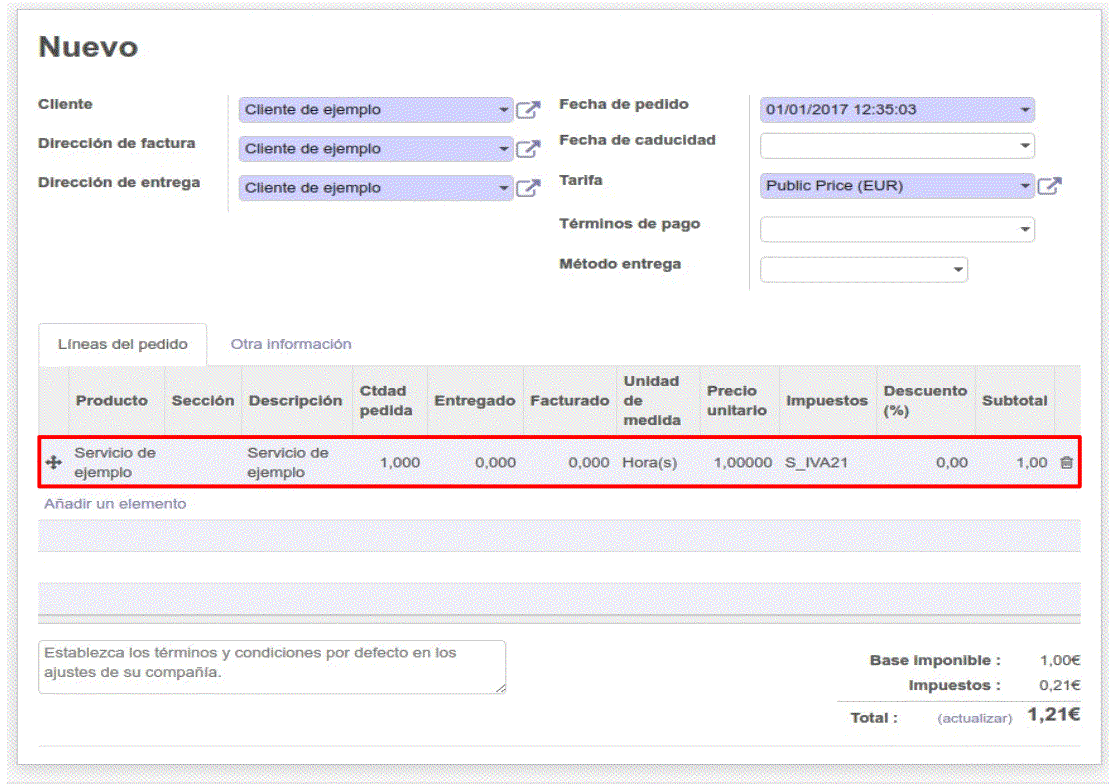Image resolution: width=1109 pixels, height=784 pixels.
Task: Click S_IVA21 tax in order line
Action: click(x=817, y=463)
